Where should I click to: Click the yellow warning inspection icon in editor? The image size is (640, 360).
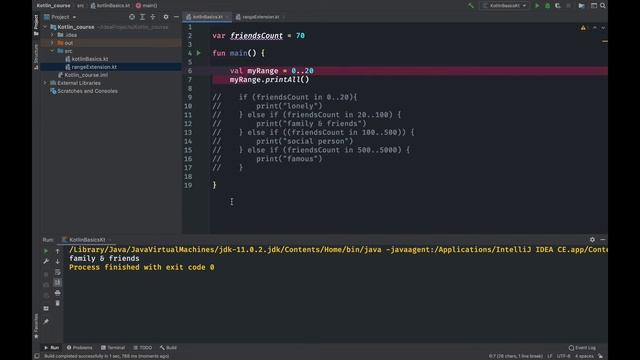(x=583, y=28)
